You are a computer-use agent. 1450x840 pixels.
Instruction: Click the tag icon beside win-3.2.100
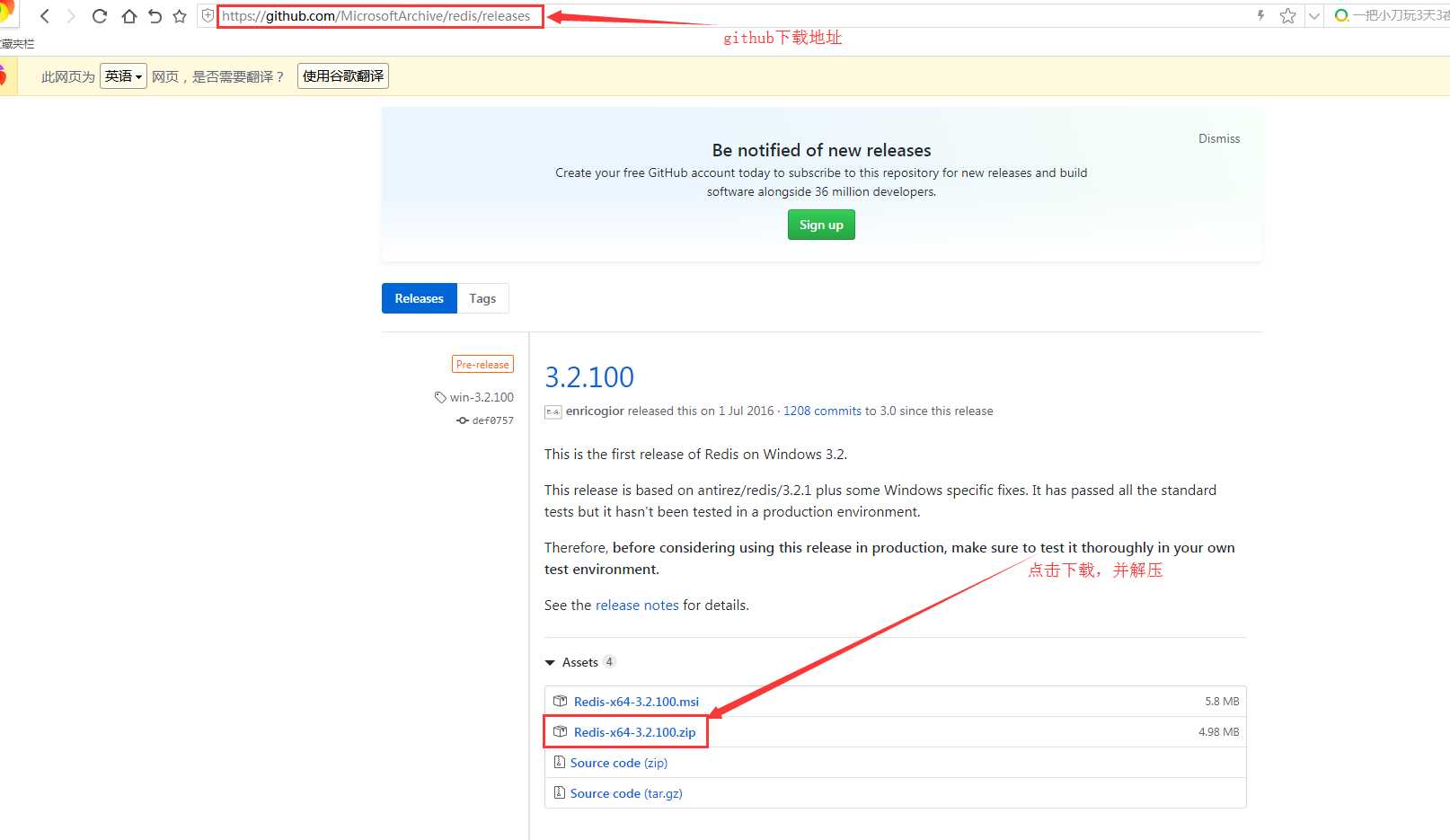440,397
